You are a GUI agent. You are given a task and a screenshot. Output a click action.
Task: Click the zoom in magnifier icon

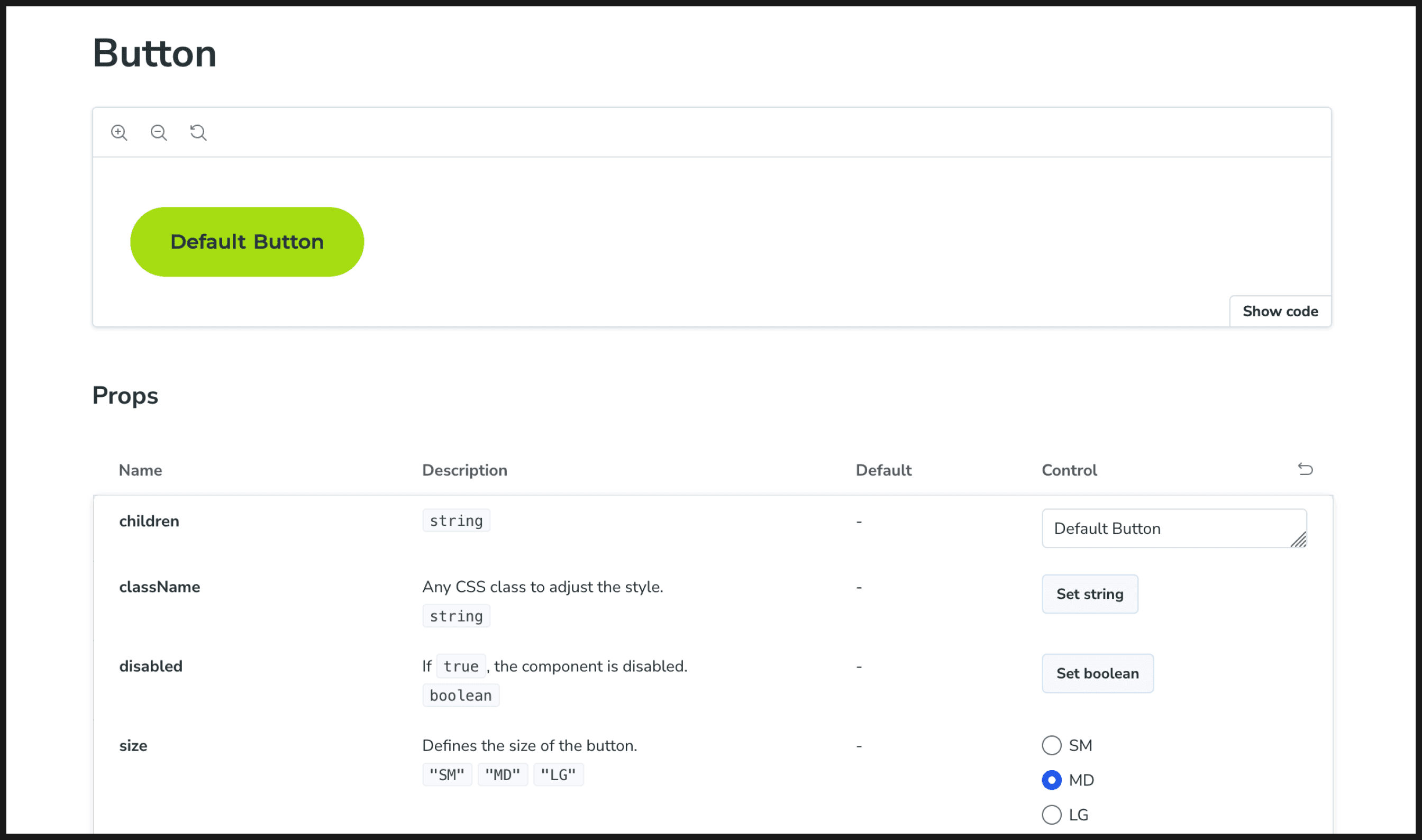[119, 132]
